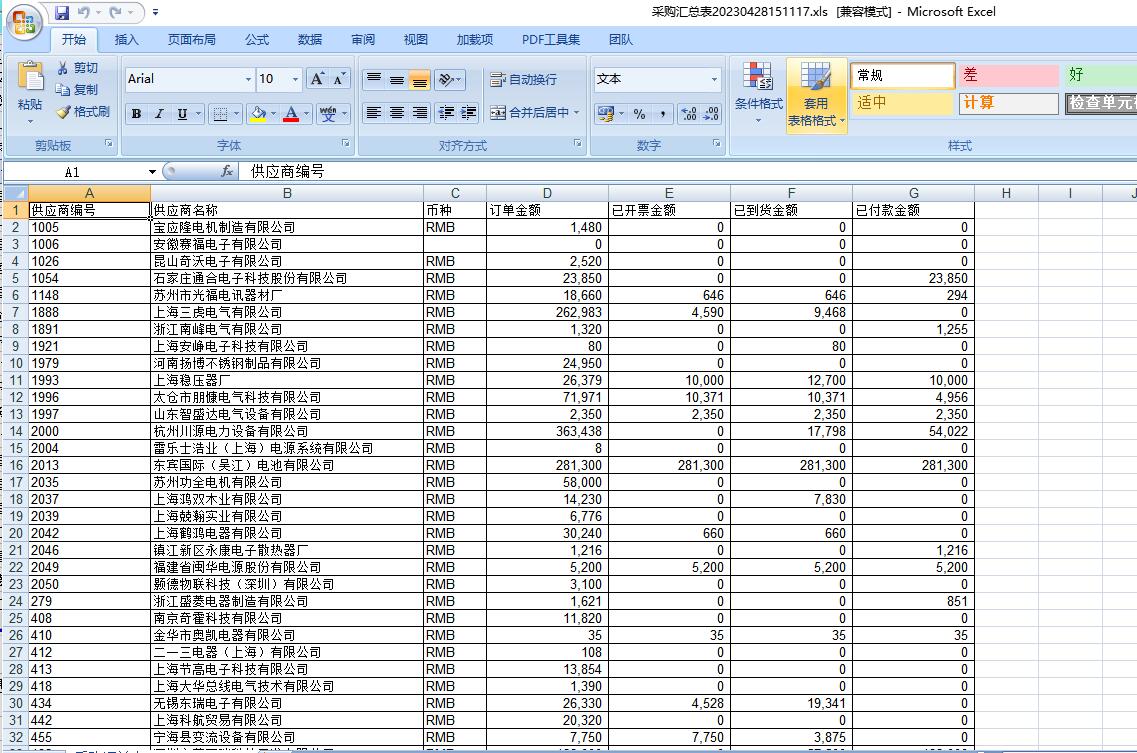
Task: Click the increase decimal places icon
Action: [x=688, y=114]
